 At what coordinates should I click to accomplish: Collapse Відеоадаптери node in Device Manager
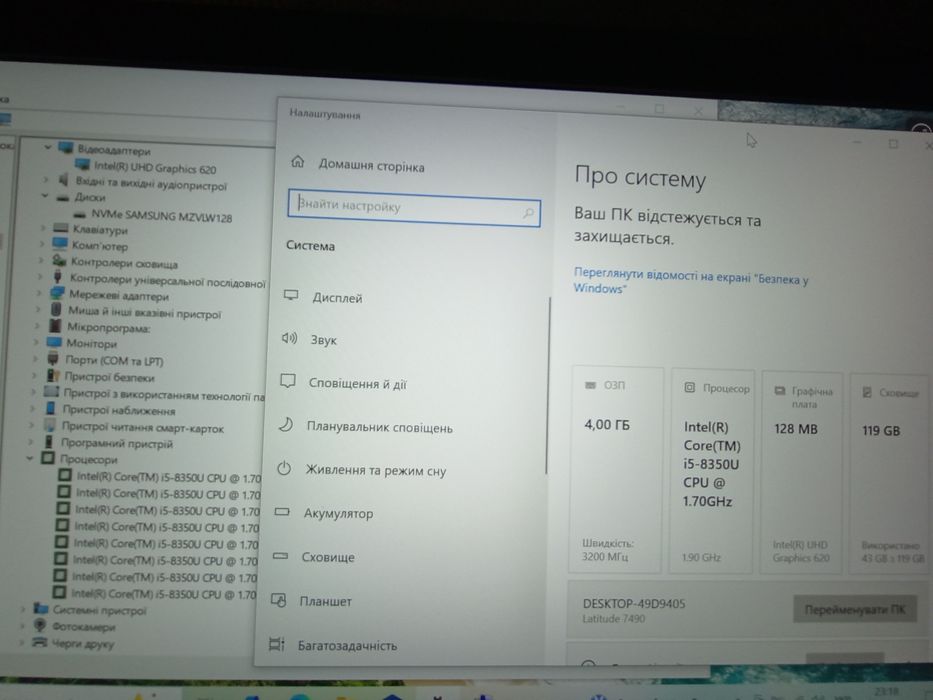coord(48,146)
